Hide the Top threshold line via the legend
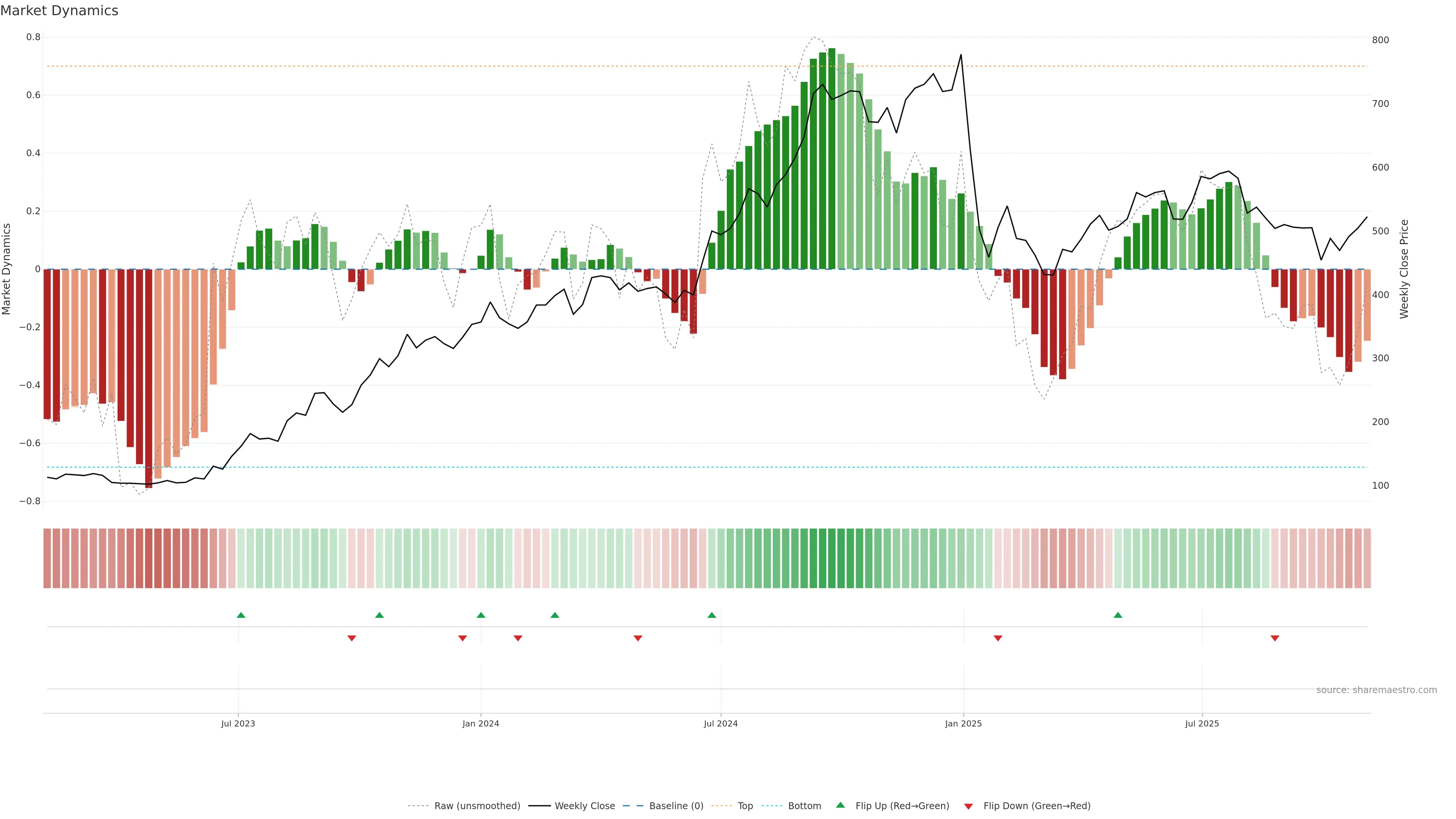This screenshot has height=819, width=1456. 745,806
